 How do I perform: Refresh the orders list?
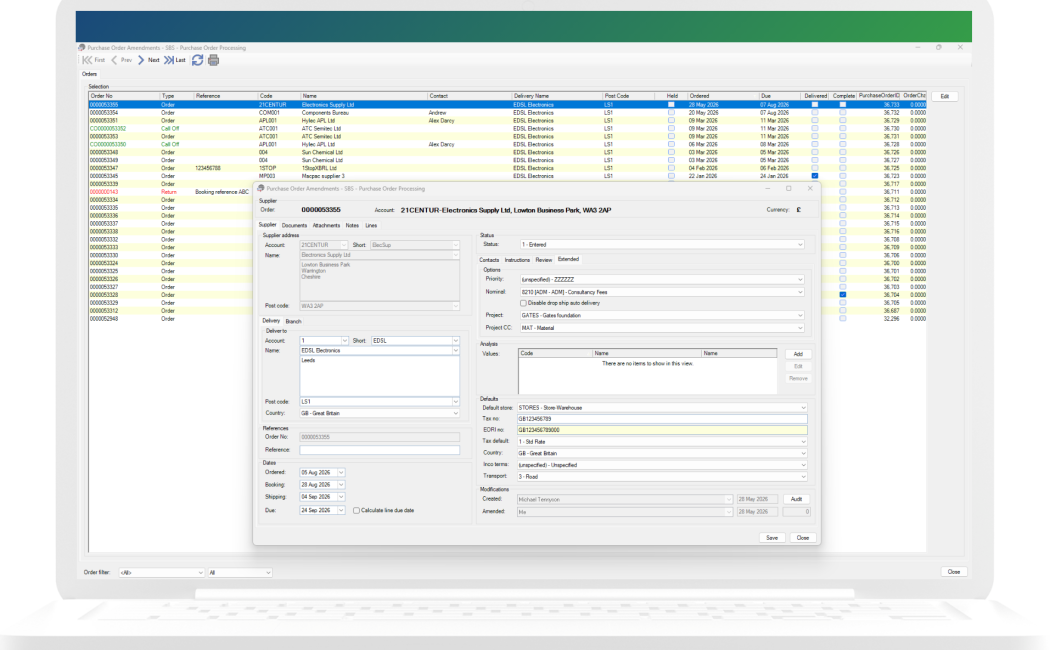[198, 60]
